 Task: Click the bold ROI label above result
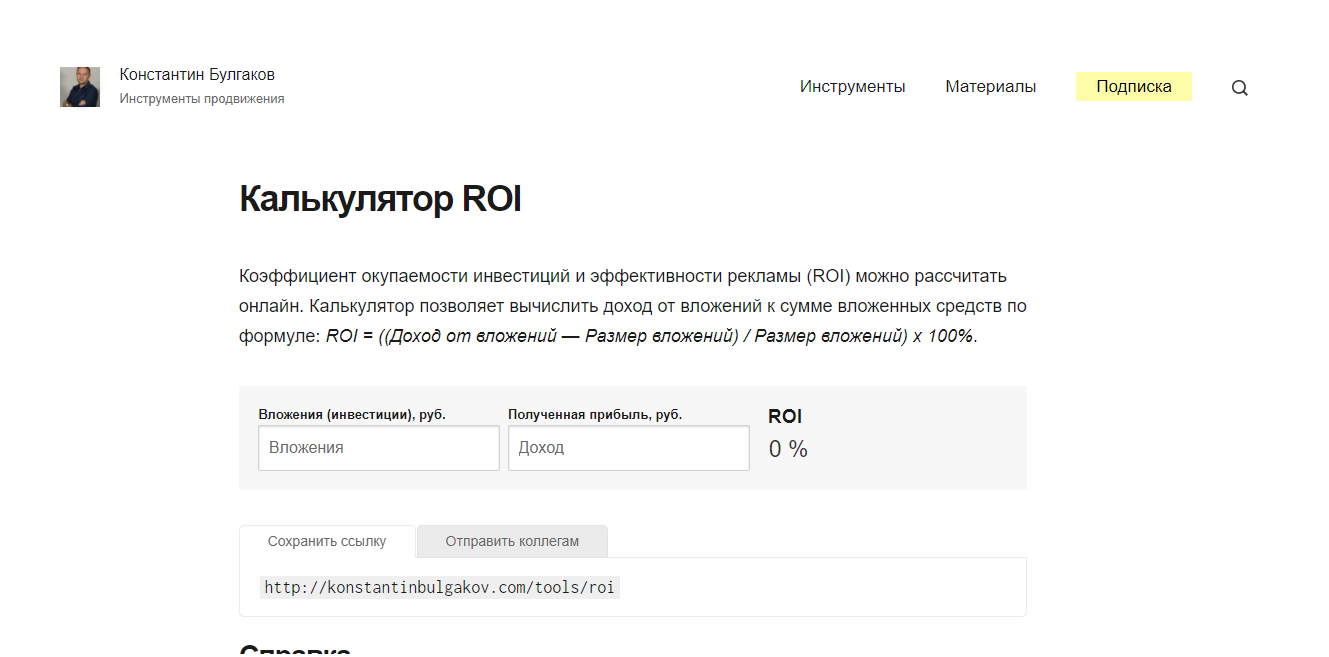pos(785,417)
